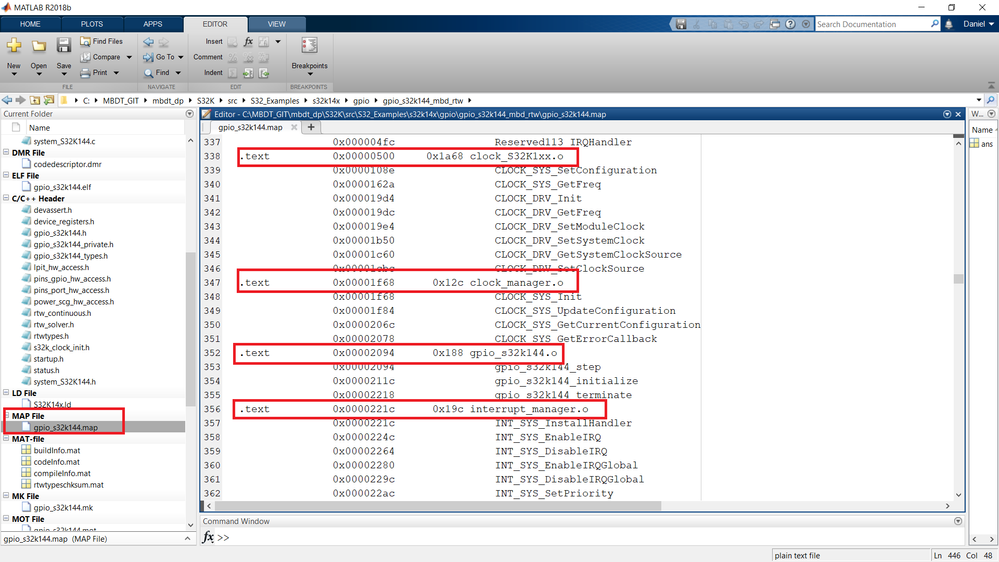Image resolution: width=999 pixels, height=562 pixels.
Task: Click the Command Window prompt
Action: [222, 538]
